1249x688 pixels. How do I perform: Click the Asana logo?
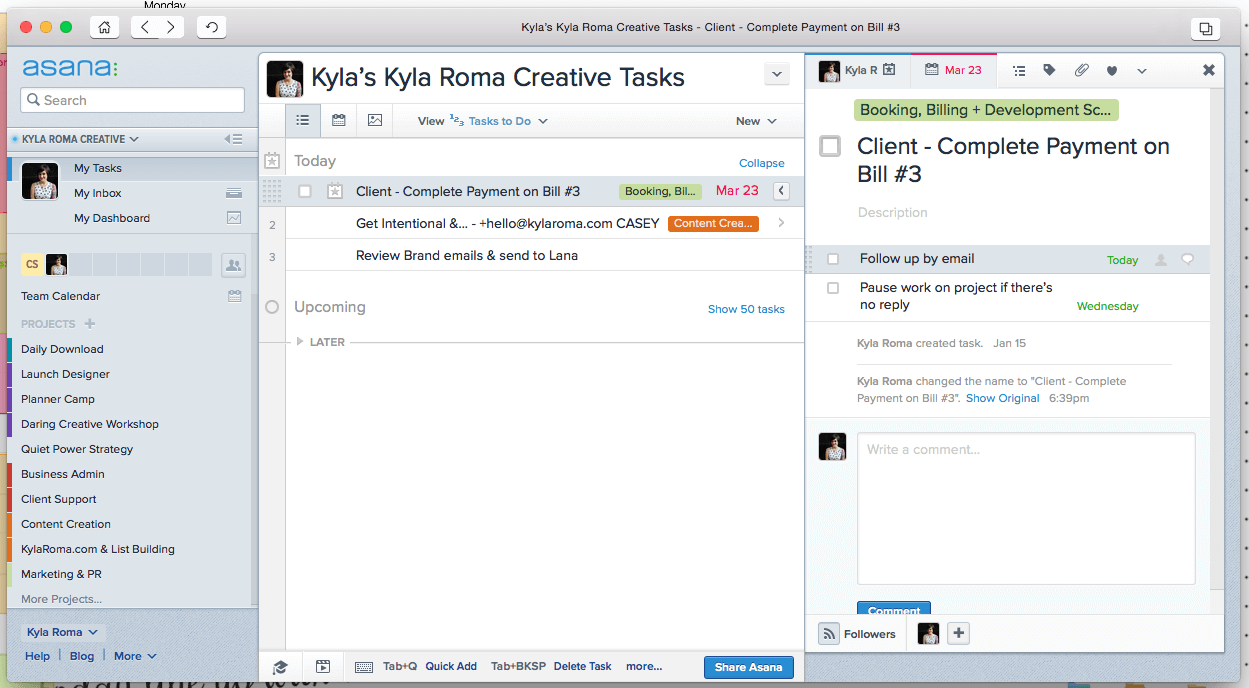coord(70,68)
